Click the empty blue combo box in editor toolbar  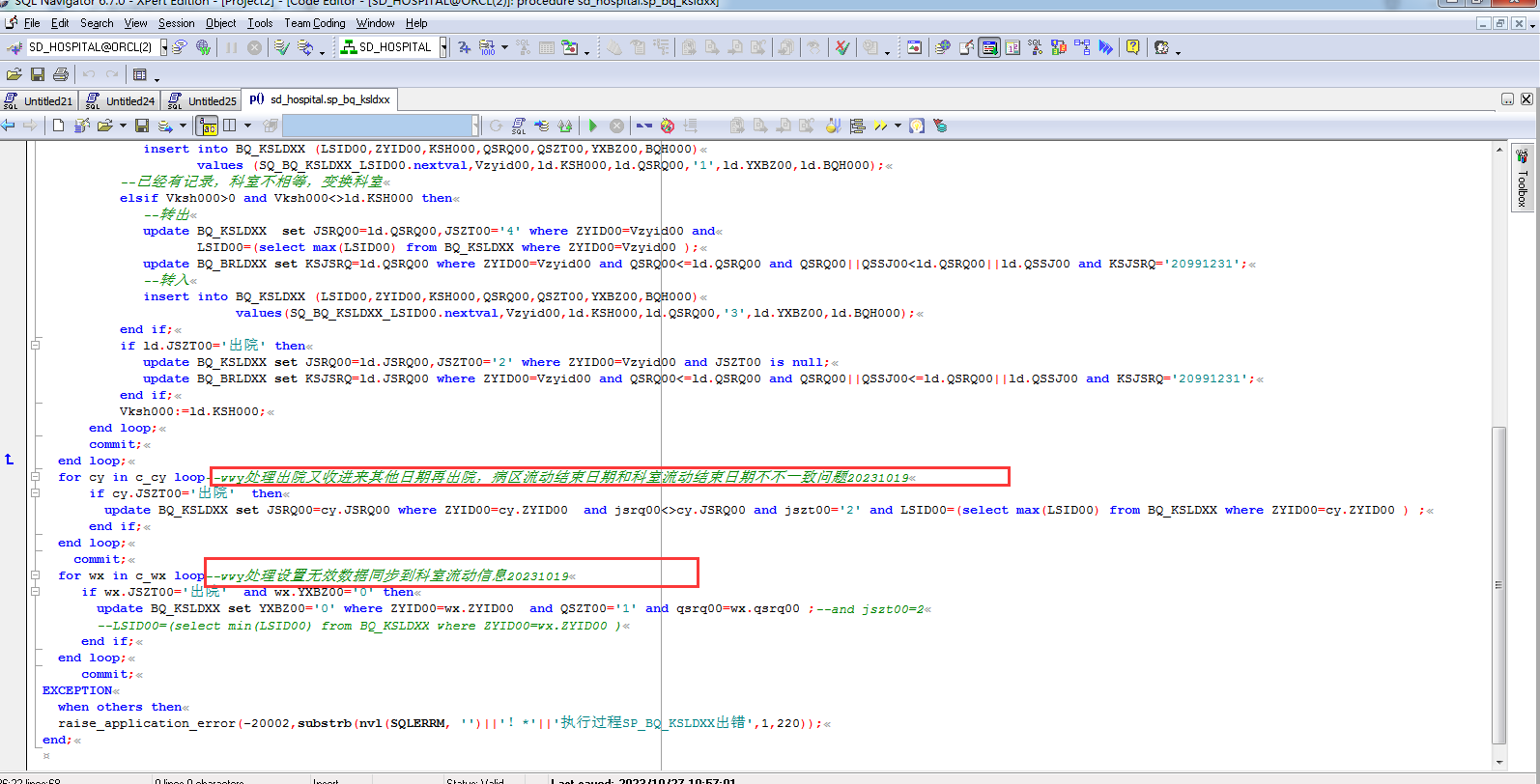pos(377,126)
